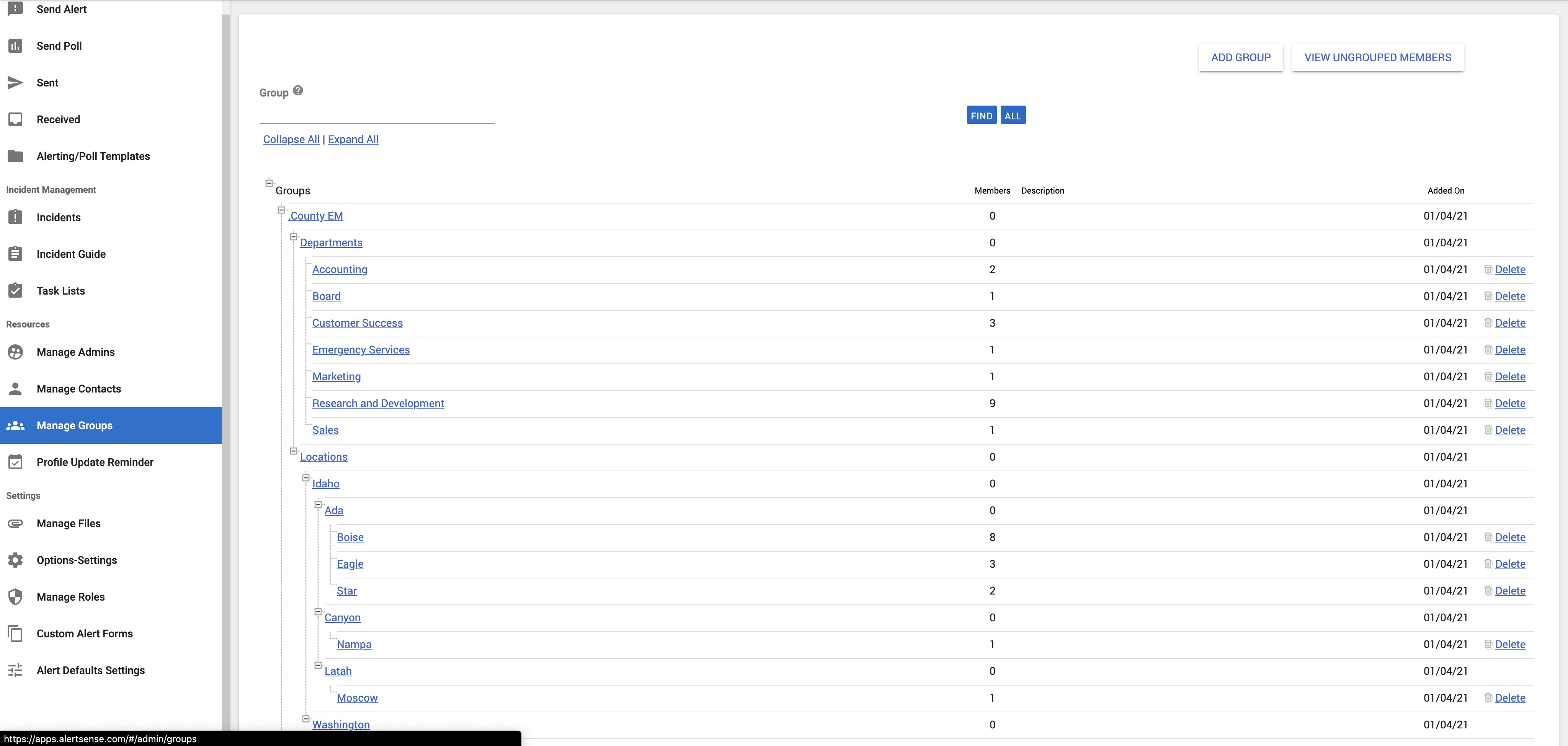Open the Eagle group link
1568x746 pixels.
[350, 564]
